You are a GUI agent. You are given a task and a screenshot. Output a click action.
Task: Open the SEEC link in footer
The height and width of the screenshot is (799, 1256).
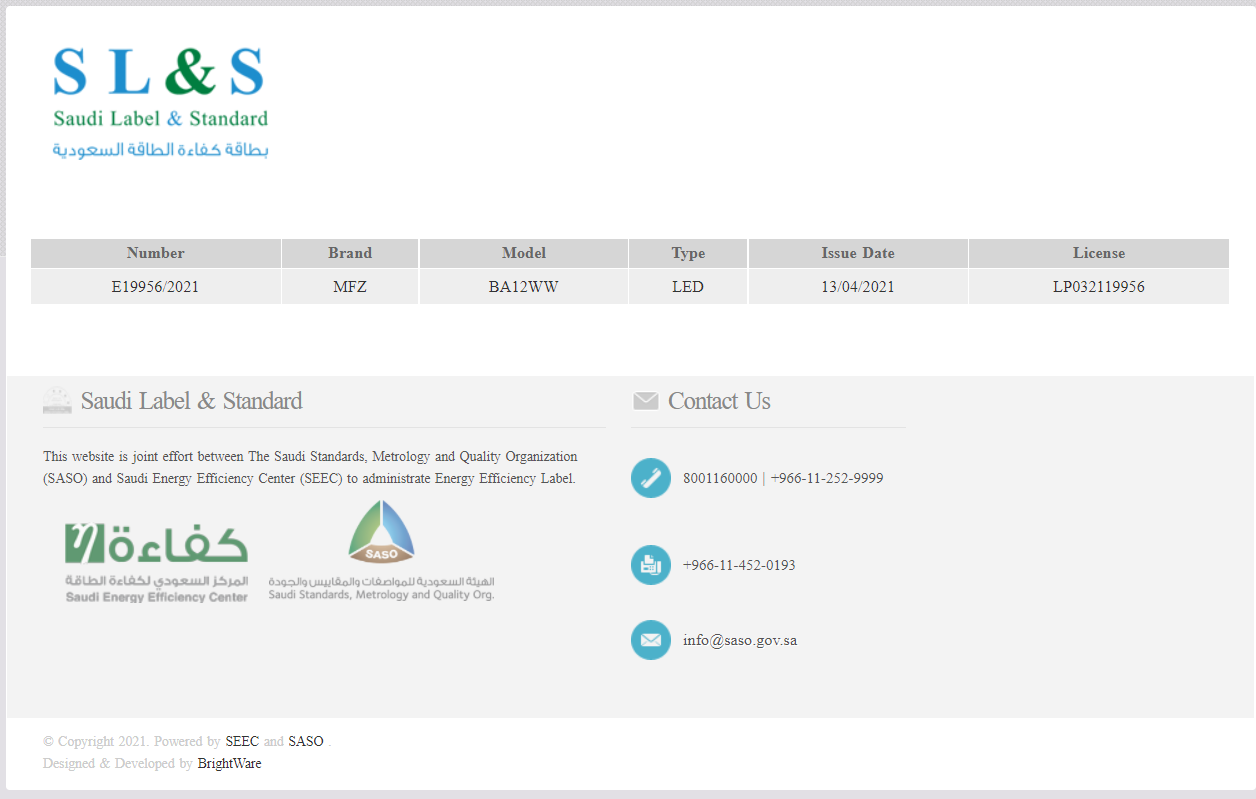coord(242,742)
